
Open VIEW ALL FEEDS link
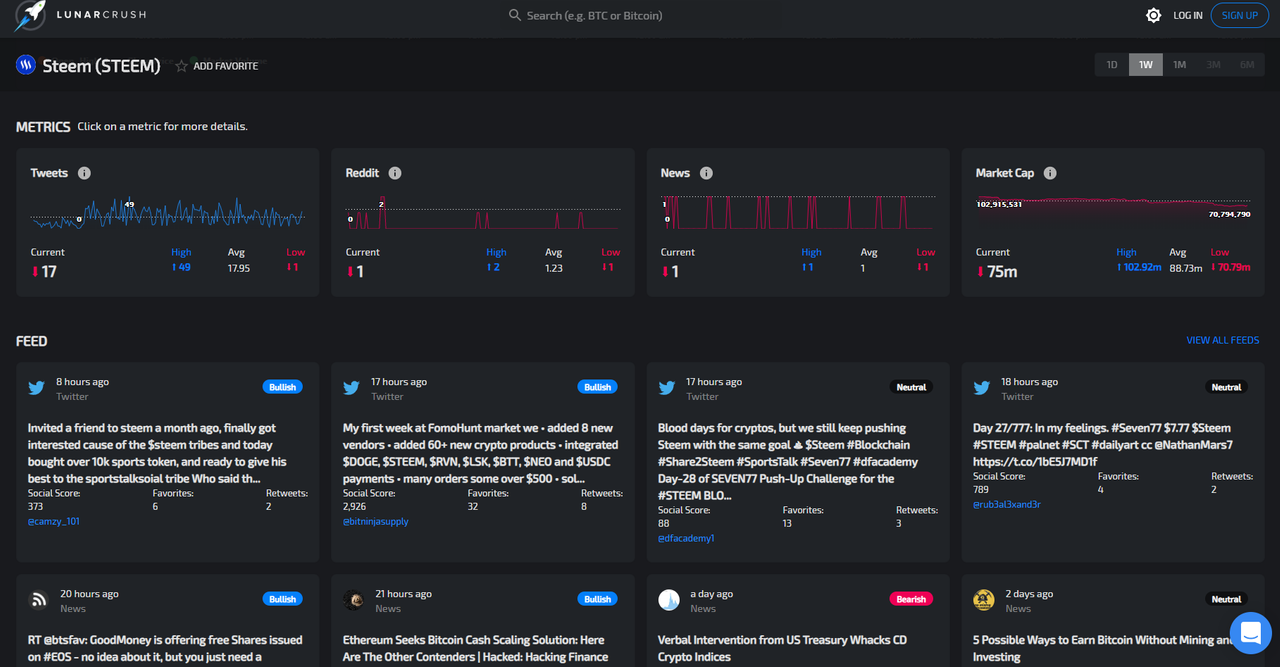(1223, 340)
